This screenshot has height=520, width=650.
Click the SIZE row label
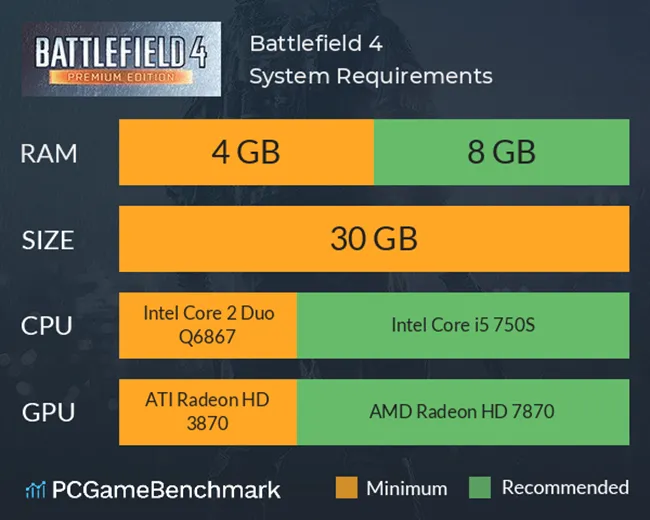click(x=49, y=240)
